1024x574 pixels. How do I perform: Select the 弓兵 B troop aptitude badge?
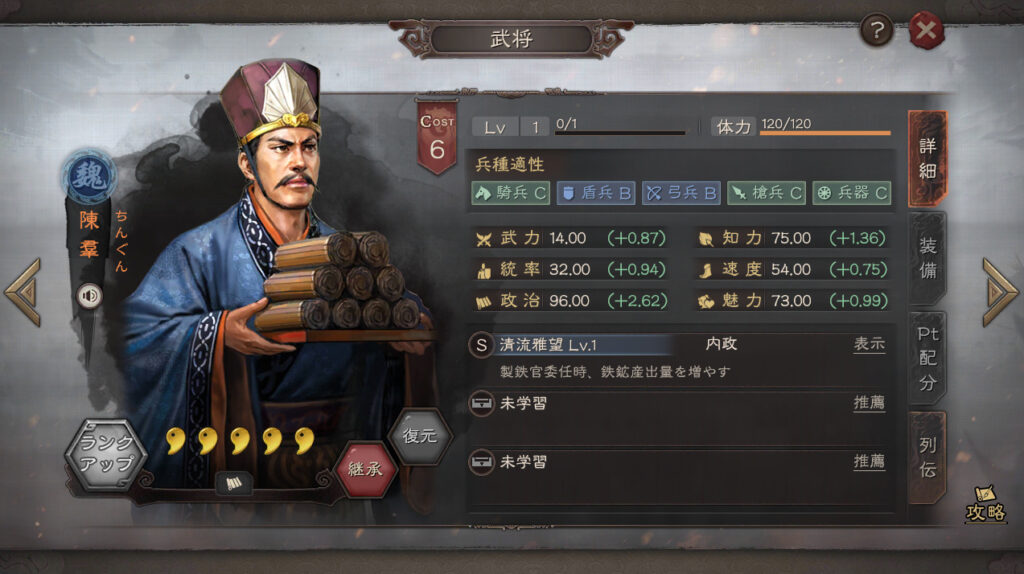[681, 193]
